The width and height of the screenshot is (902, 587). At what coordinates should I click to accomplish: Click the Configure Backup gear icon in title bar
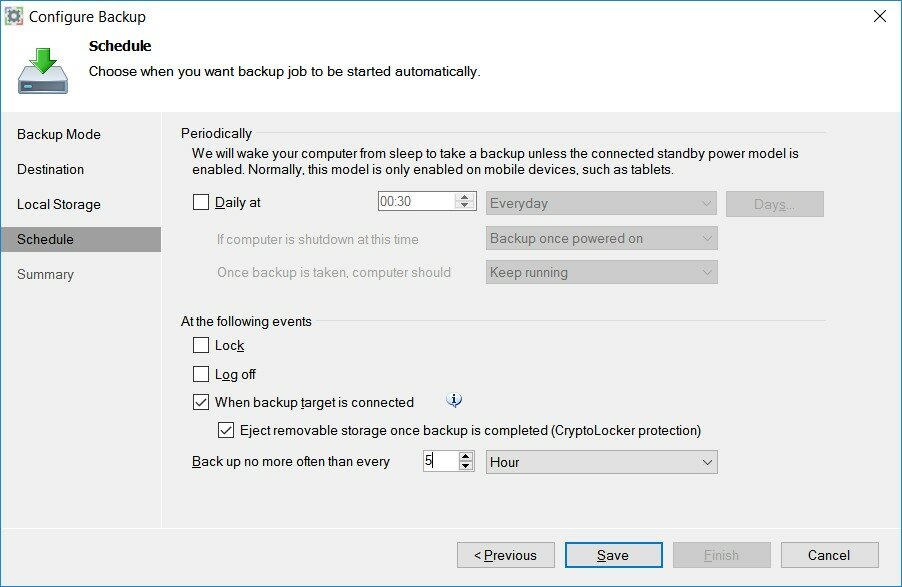coord(14,16)
